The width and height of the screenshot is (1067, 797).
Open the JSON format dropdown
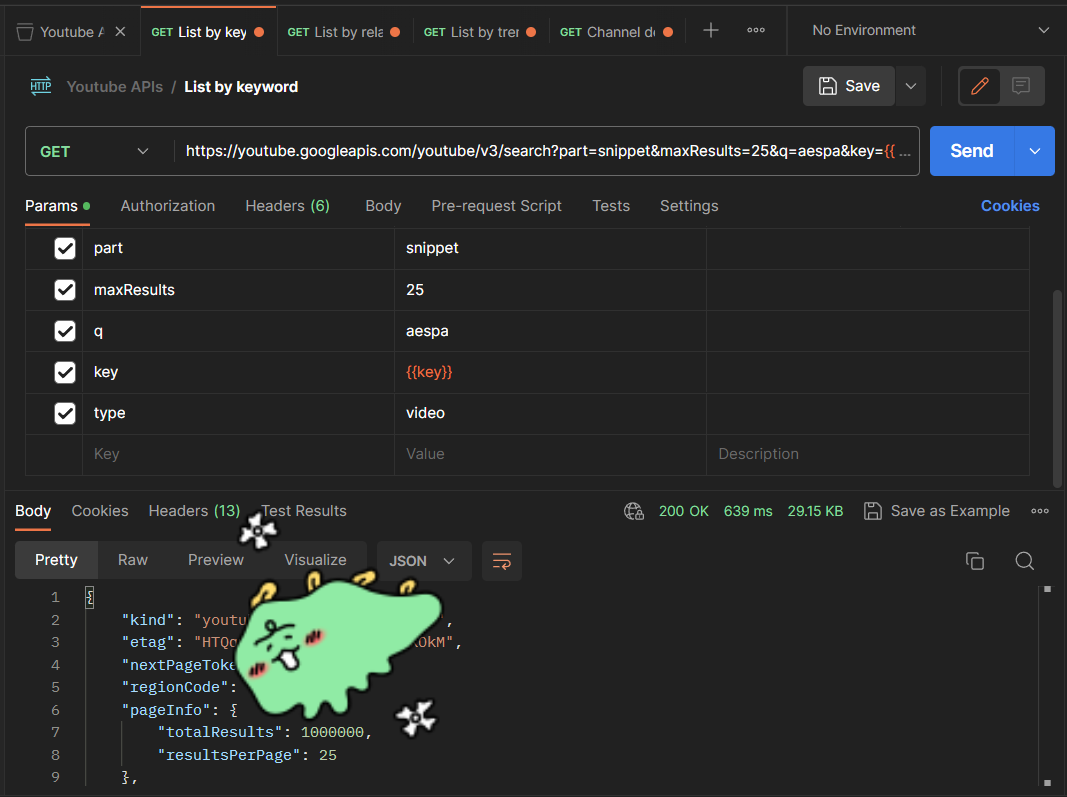(x=422, y=561)
